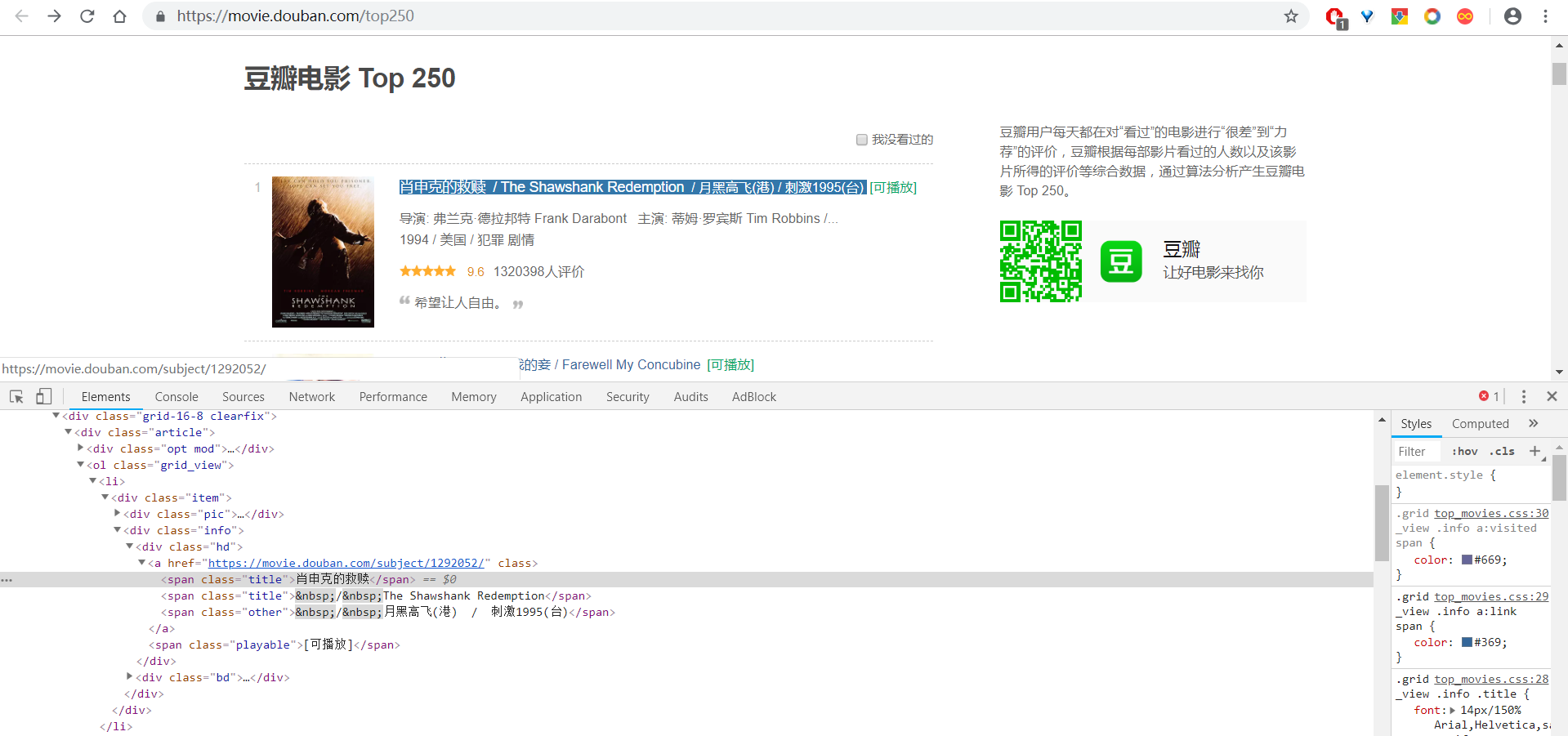Reload the current page
Viewport: 1568px width, 736px height.
[x=87, y=16]
